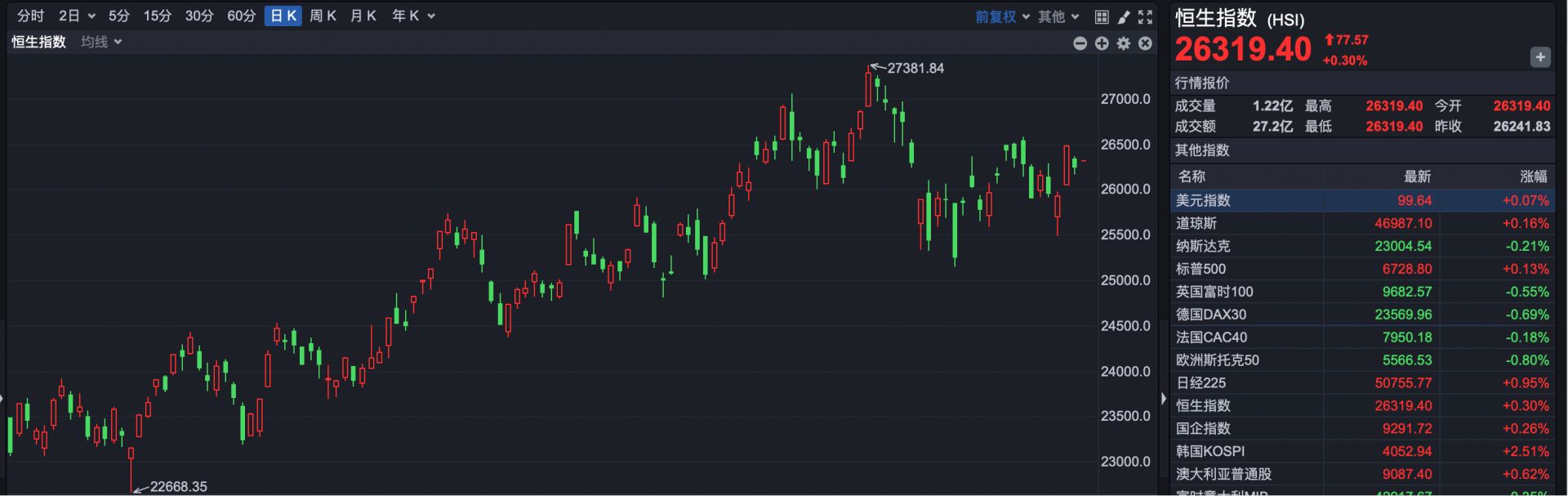Click the fullscreen expand icon
This screenshot has width=1568, height=496.
point(1145,16)
